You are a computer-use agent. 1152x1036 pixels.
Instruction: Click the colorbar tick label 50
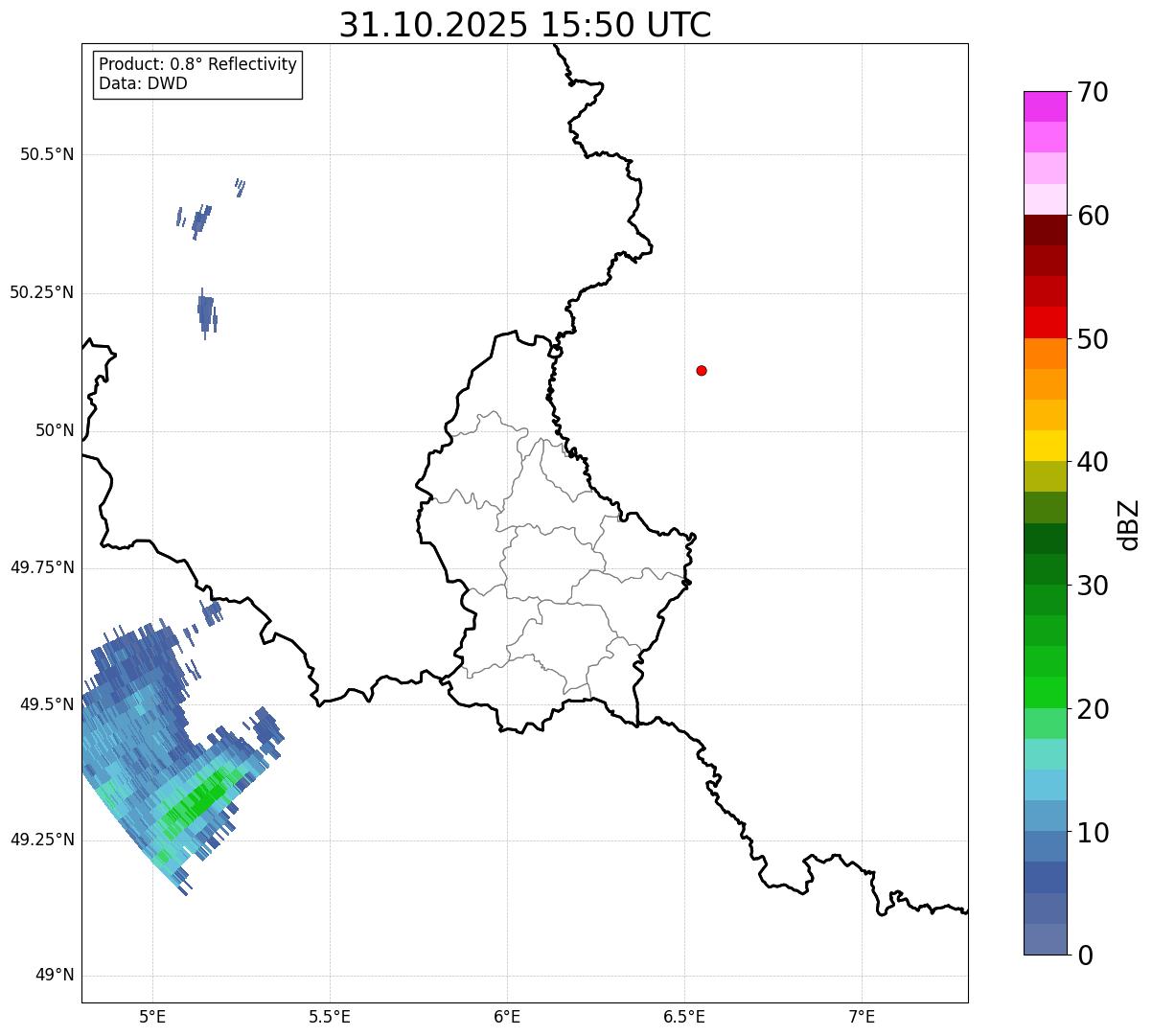tap(1093, 339)
